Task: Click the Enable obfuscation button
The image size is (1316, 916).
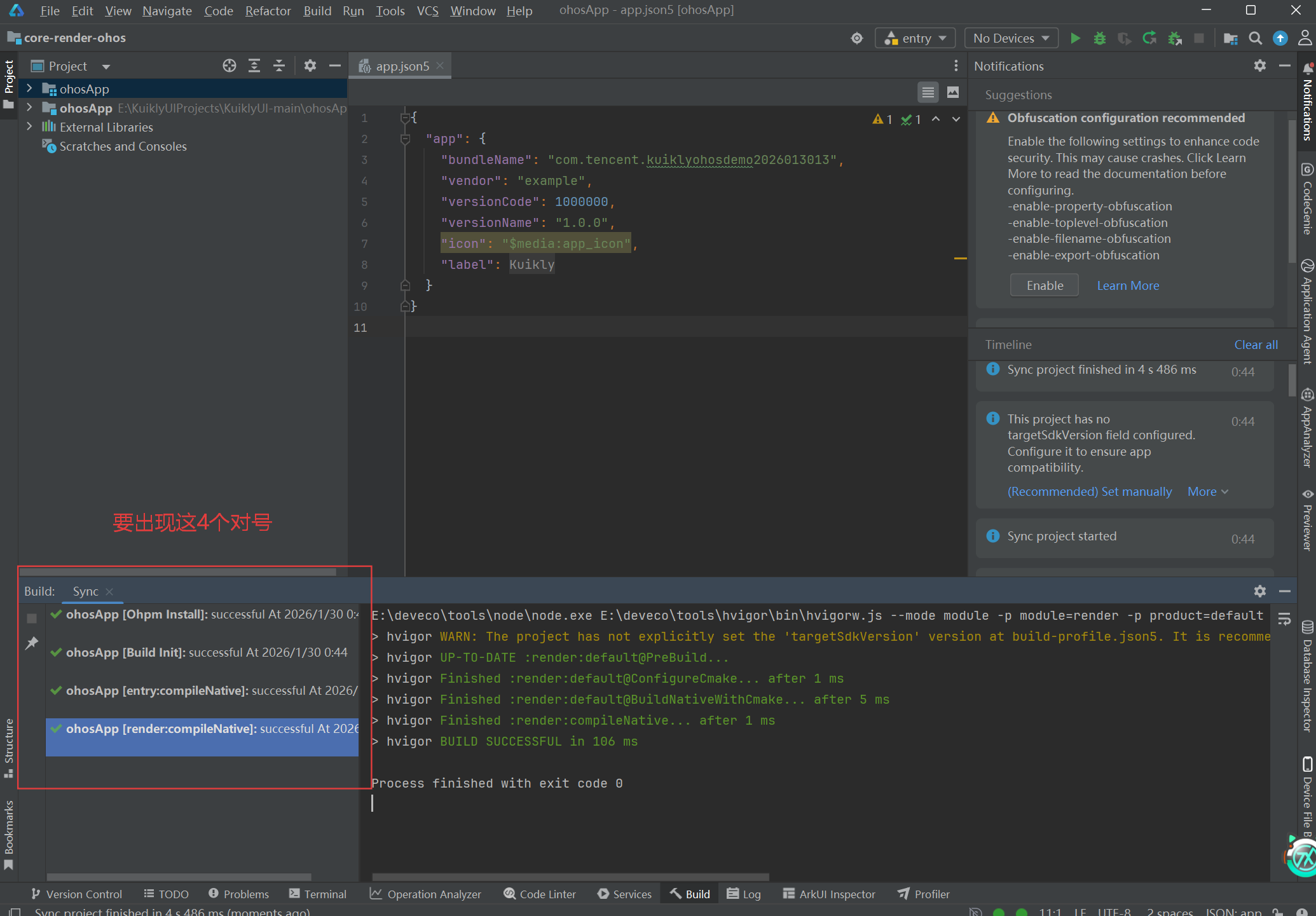Action: point(1044,285)
